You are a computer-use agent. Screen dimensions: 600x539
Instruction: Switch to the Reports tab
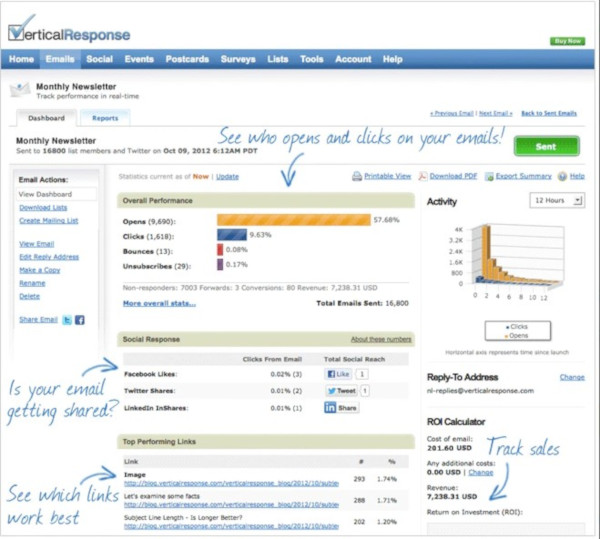[x=105, y=118]
